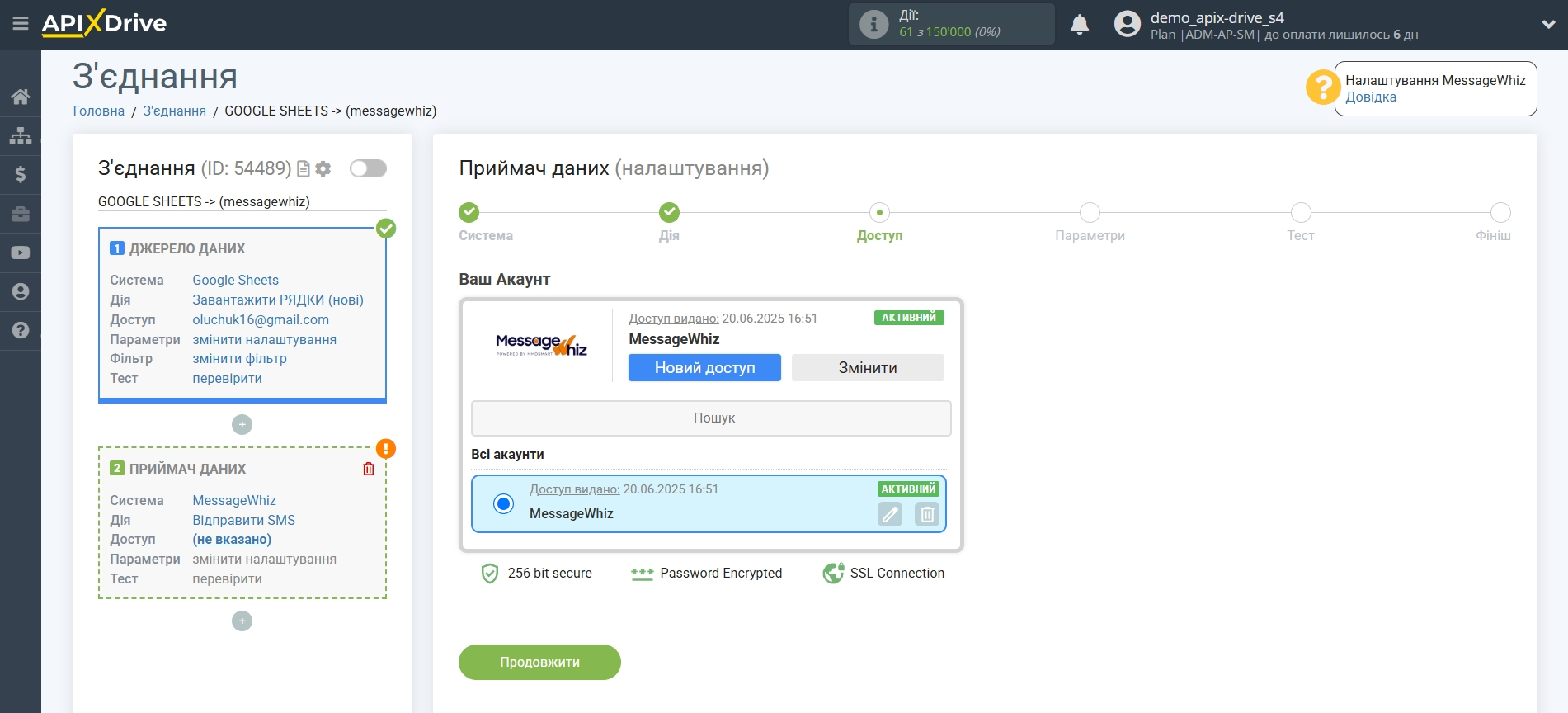Select the Доступ step

tap(879, 213)
